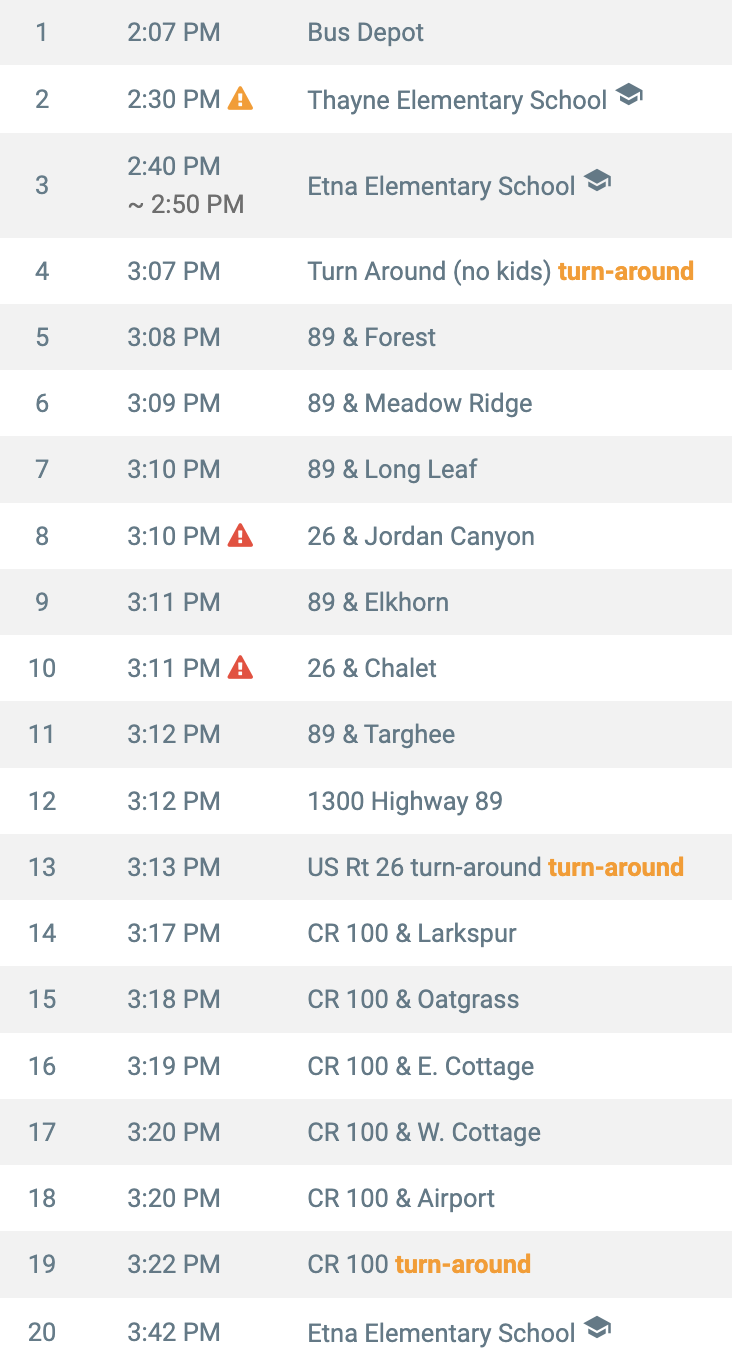Select 1300 Highway 89 stop
The height and width of the screenshot is (1370, 732).
pyautogui.click(x=366, y=801)
